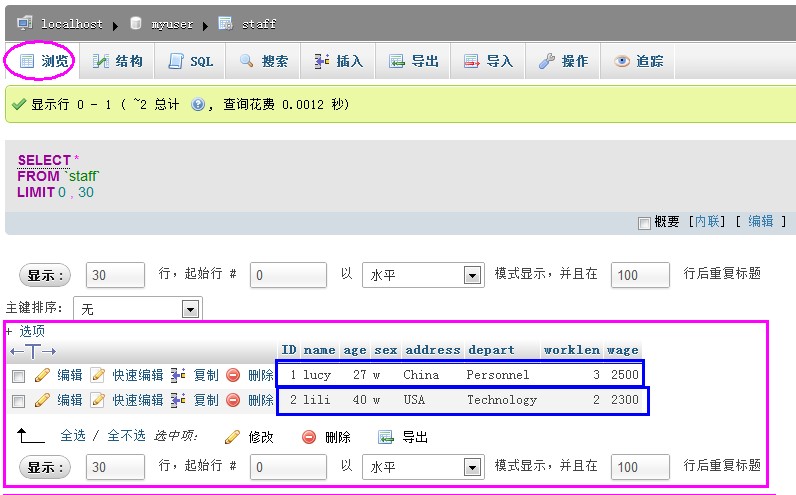Click the upper rows count field showing 30
Image resolution: width=796 pixels, height=495 pixels.
(x=115, y=275)
